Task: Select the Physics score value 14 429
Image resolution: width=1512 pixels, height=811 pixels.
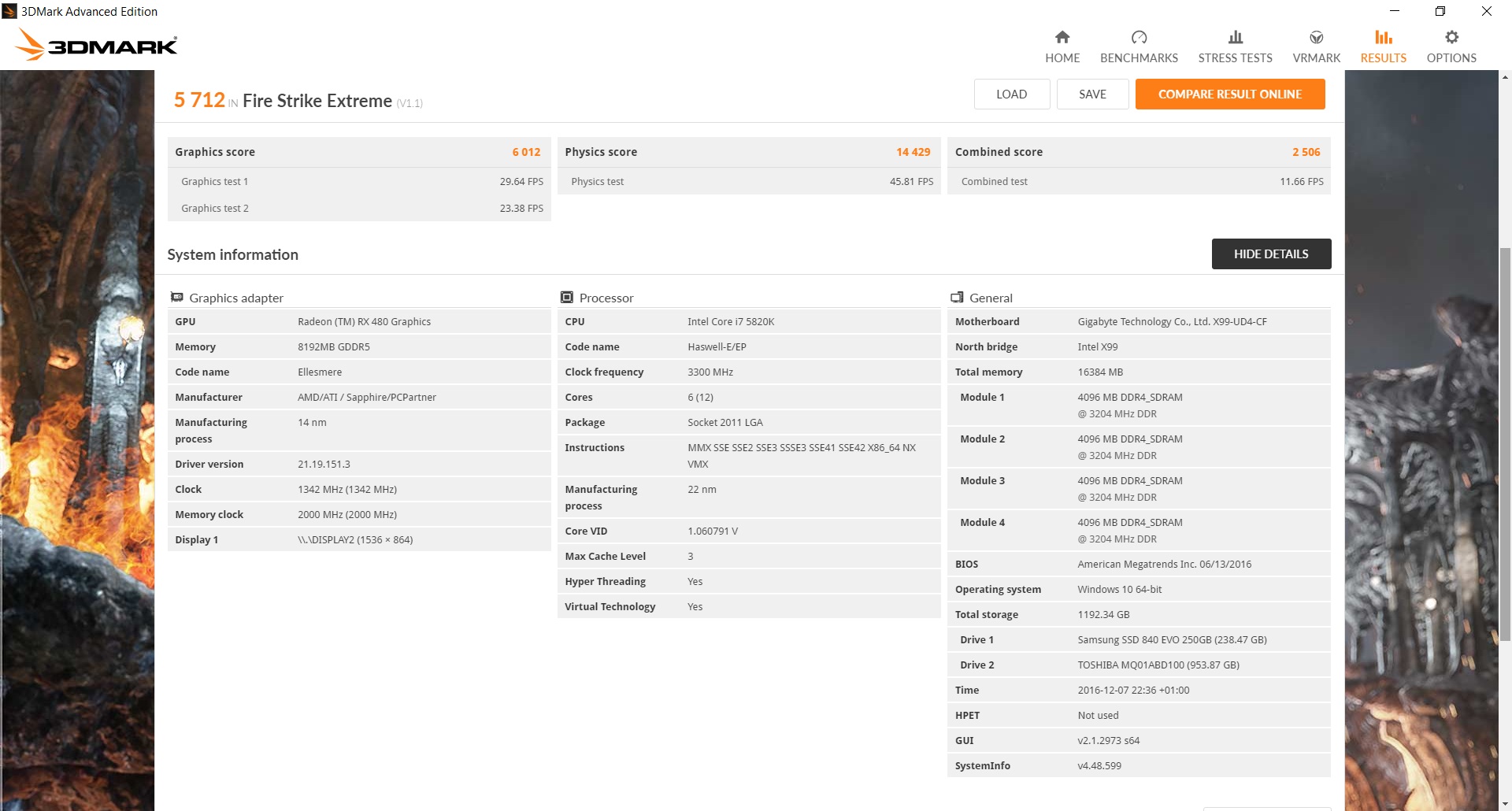Action: 913,152
